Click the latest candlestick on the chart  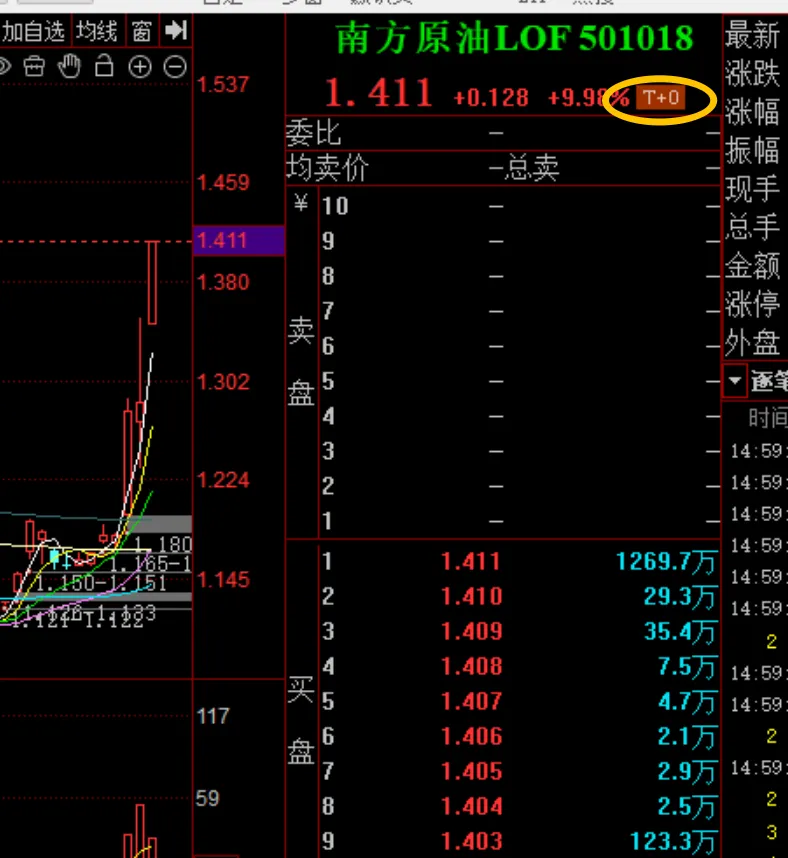[x=153, y=282]
